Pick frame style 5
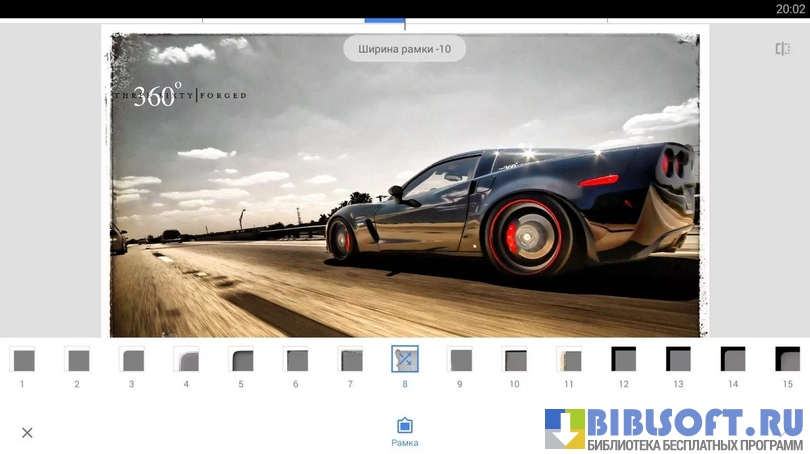 click(241, 359)
